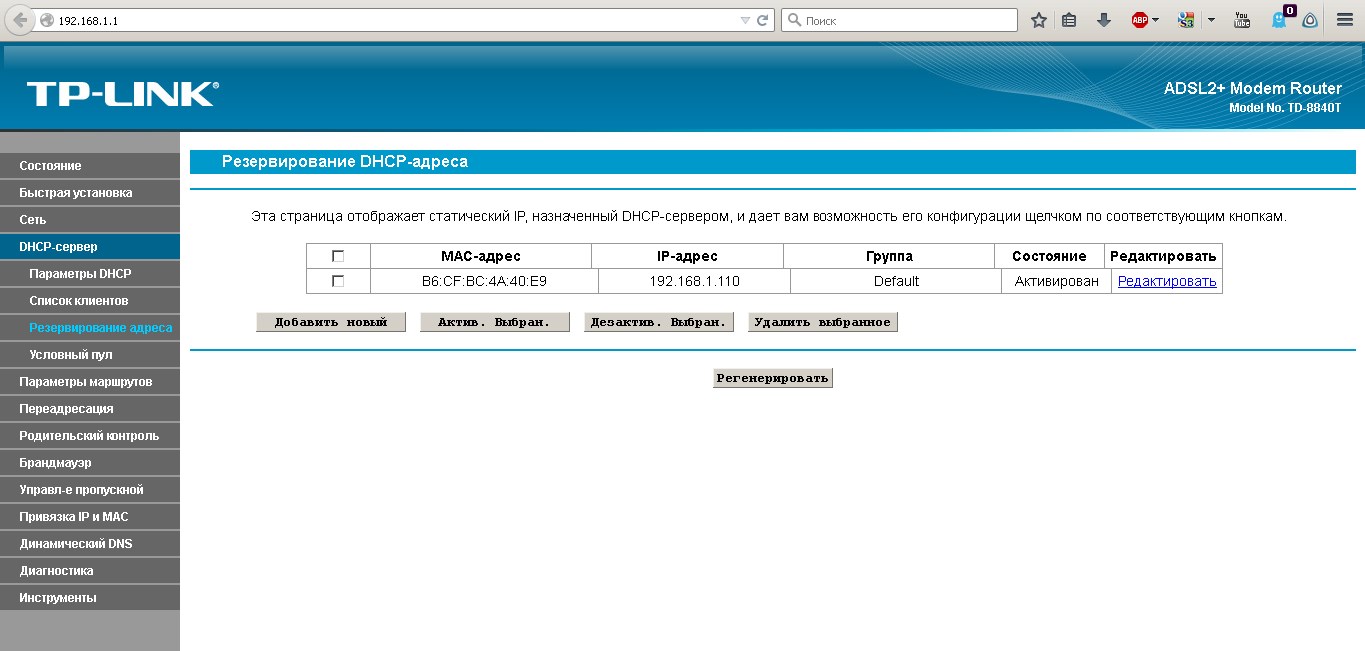Open Параметры DHCP submenu

(90, 273)
